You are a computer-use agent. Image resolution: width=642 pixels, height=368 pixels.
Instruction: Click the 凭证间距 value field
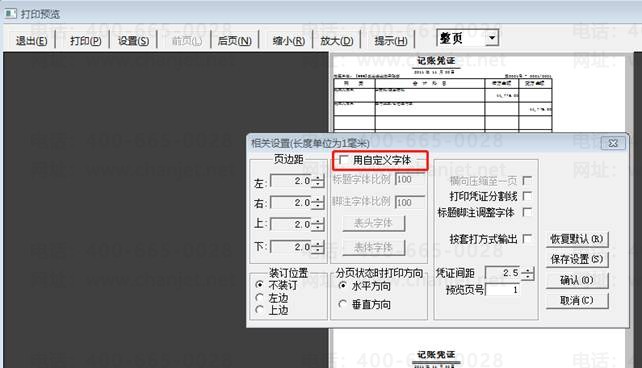[x=503, y=273]
